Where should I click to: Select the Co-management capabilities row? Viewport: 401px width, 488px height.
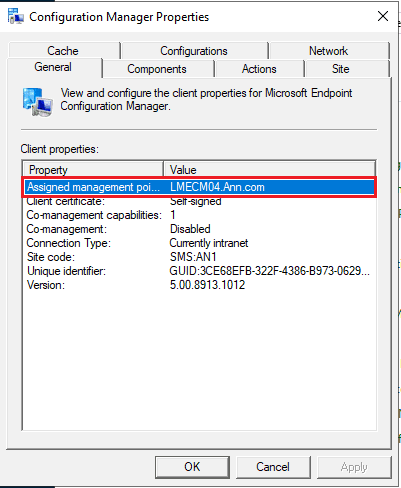click(x=199, y=215)
